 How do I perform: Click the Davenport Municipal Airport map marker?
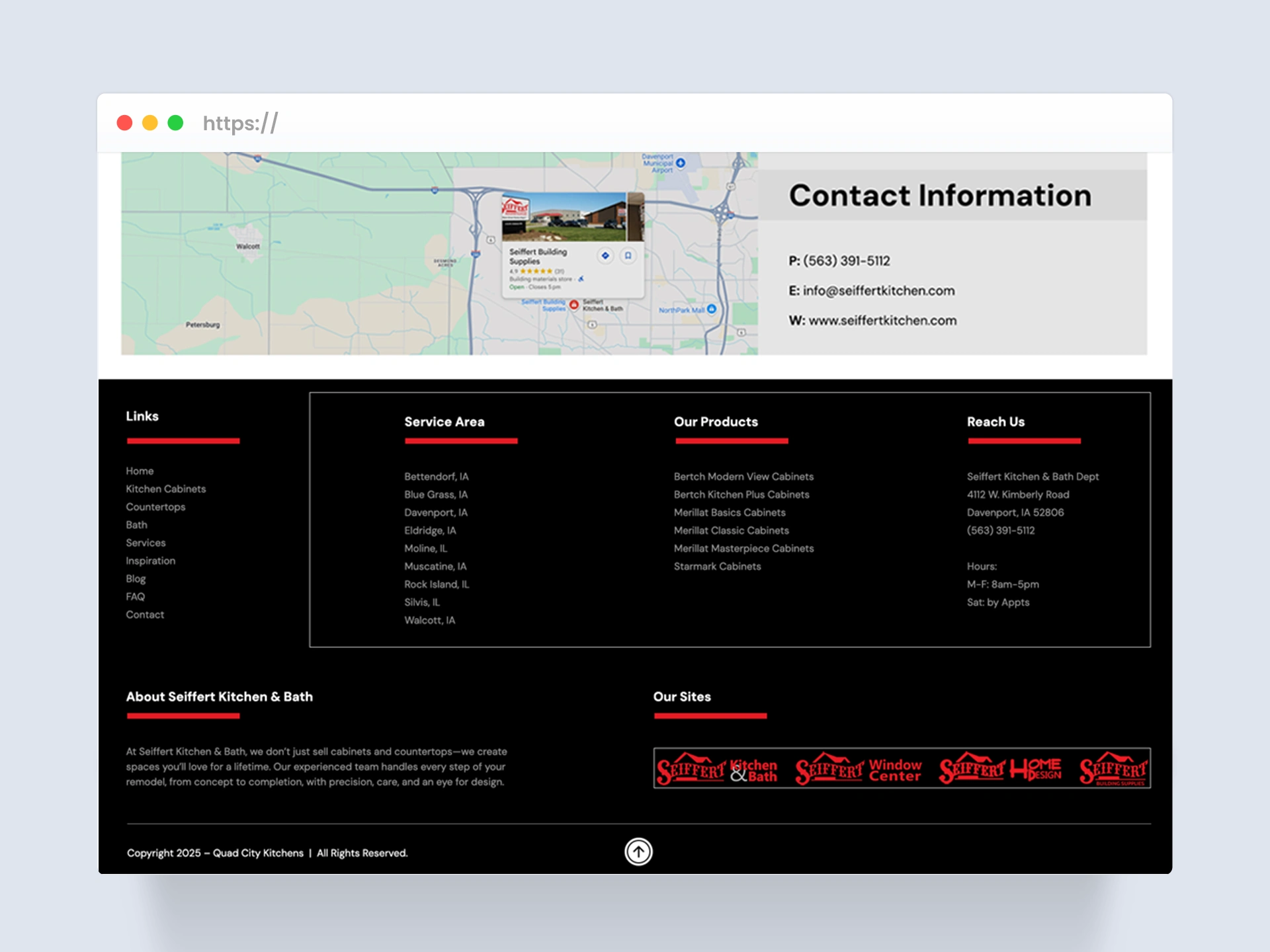point(681,163)
